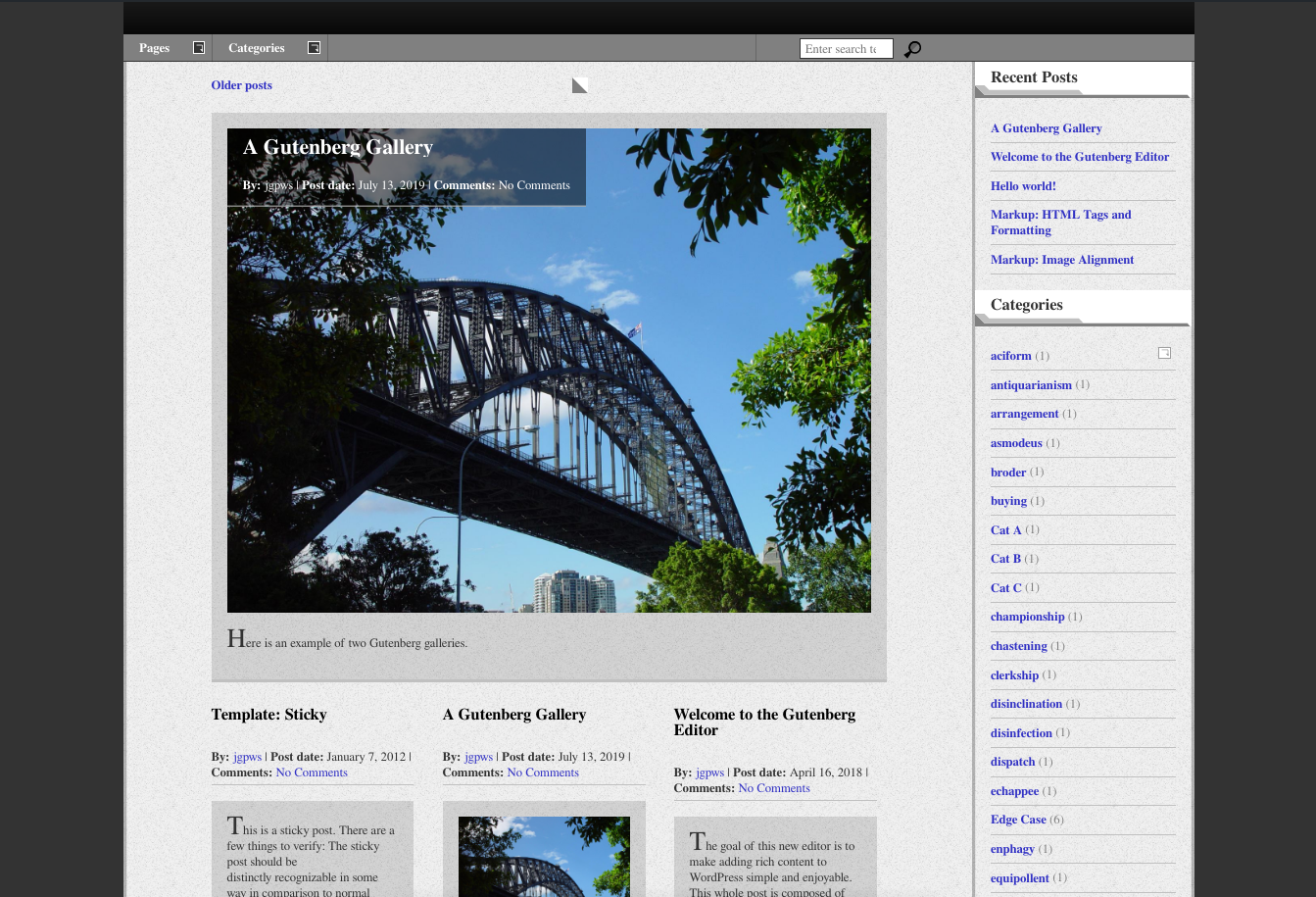Open Markup: HTML Tags and Formatting
This screenshot has width=1316, height=897.
[1060, 223]
